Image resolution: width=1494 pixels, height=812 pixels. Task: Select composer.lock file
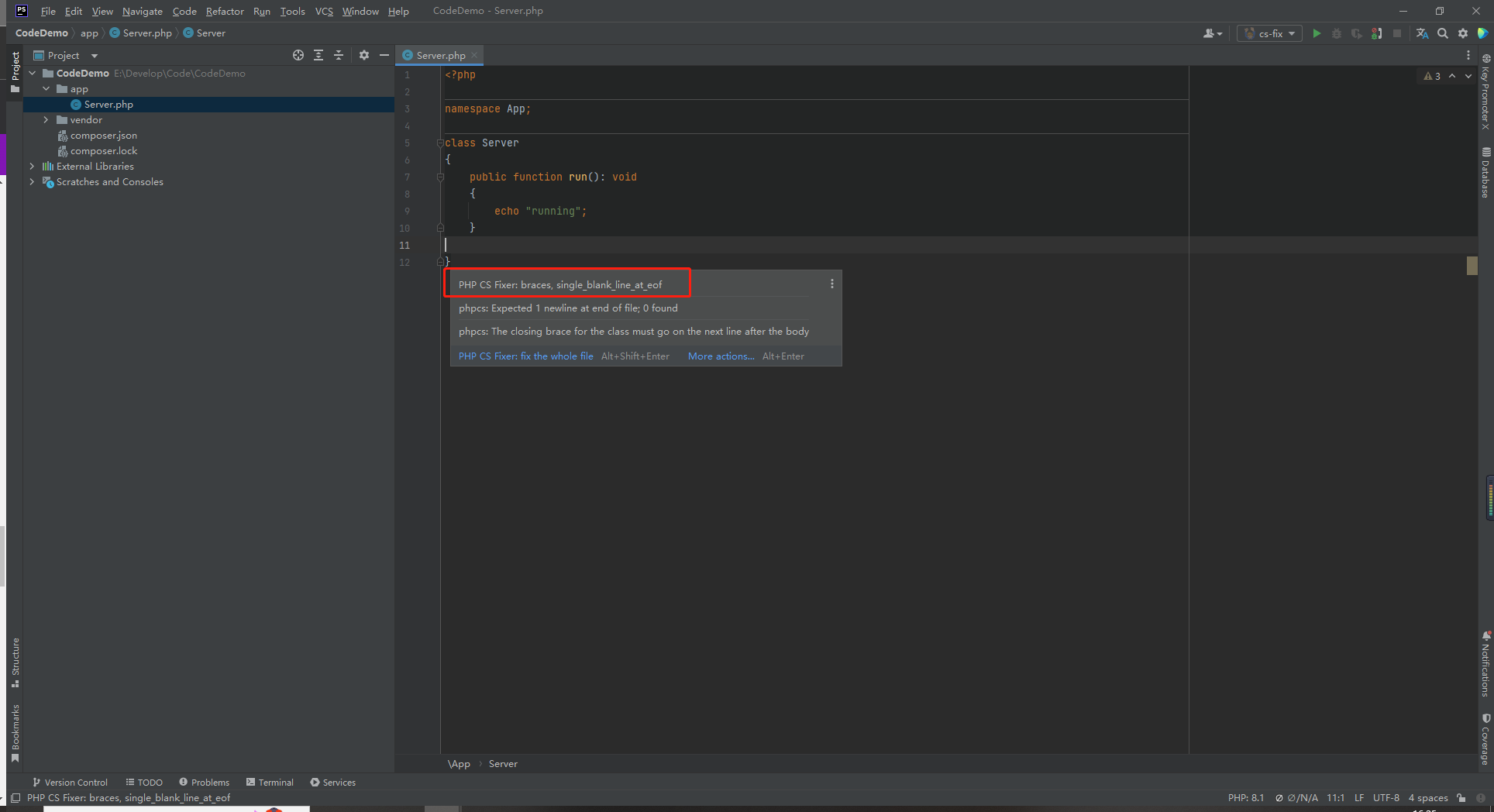click(x=103, y=151)
